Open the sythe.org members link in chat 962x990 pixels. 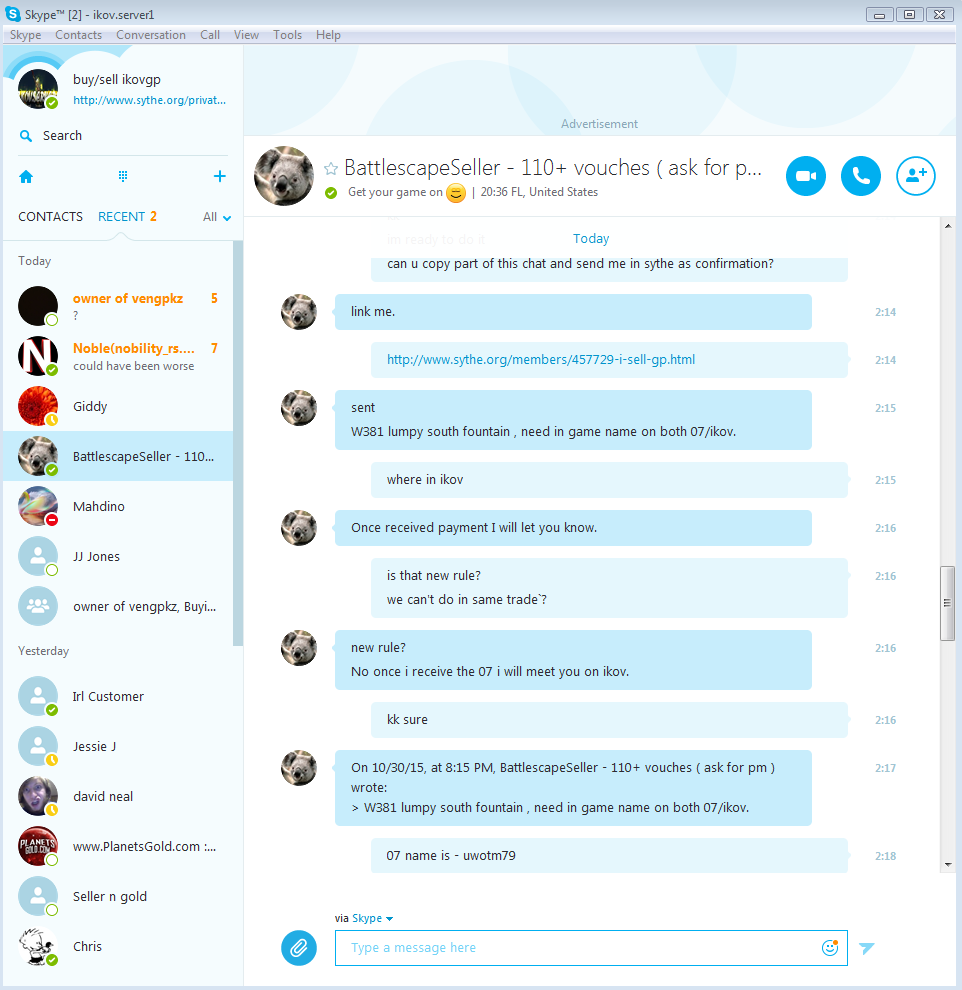[540, 359]
